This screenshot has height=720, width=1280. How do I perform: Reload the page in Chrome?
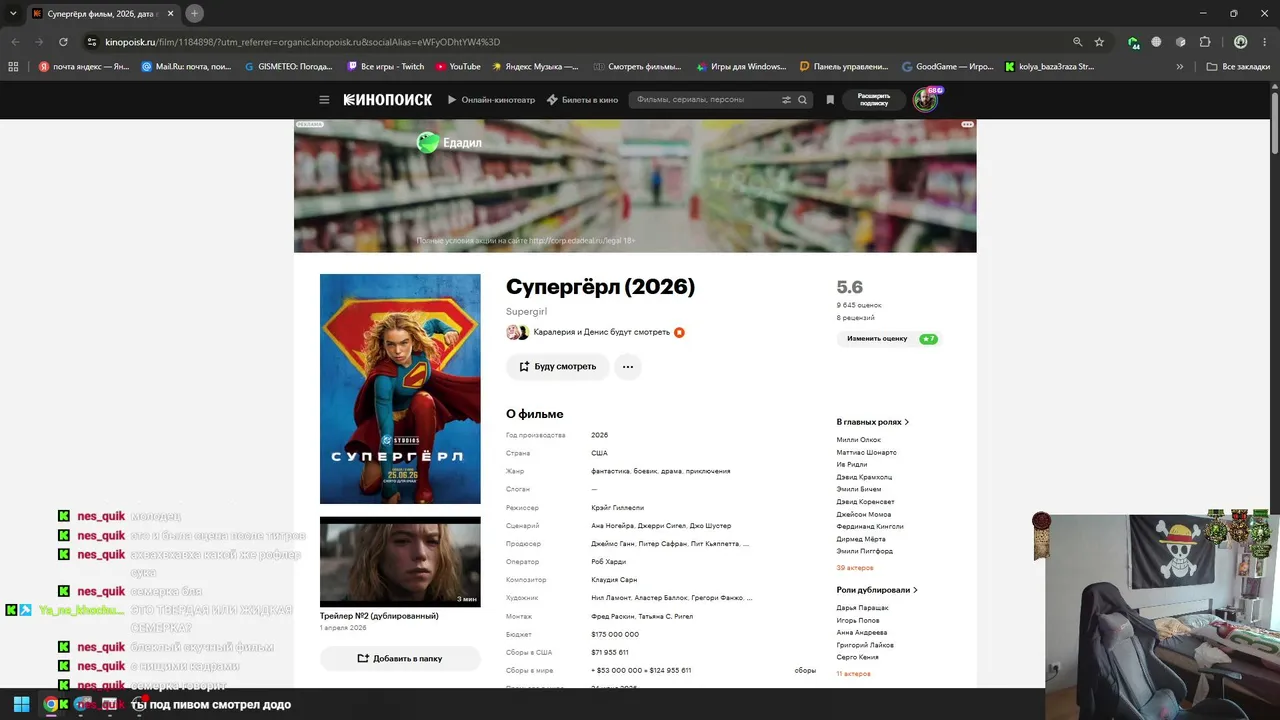point(63,42)
